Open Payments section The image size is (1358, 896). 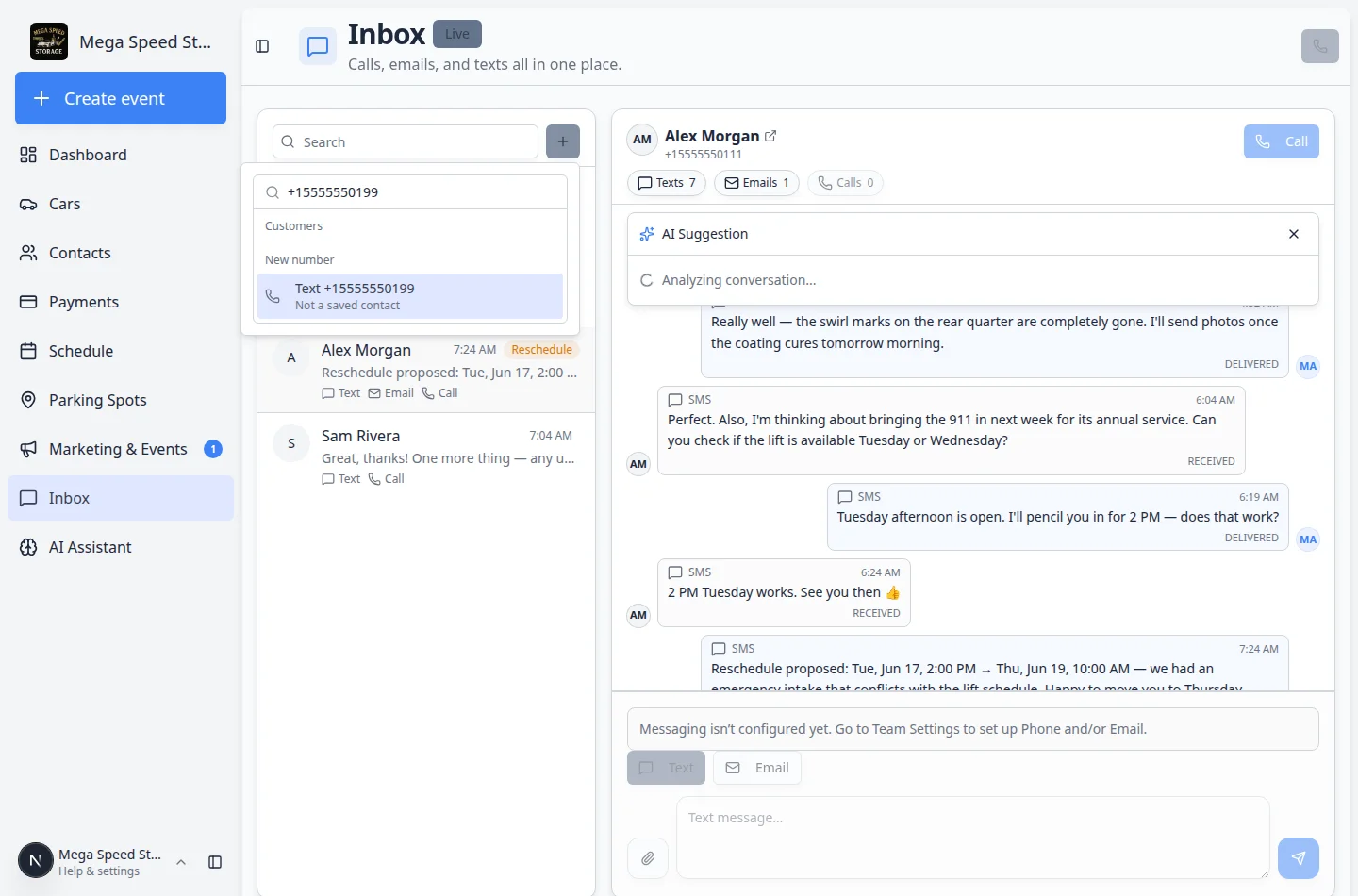click(x=121, y=302)
